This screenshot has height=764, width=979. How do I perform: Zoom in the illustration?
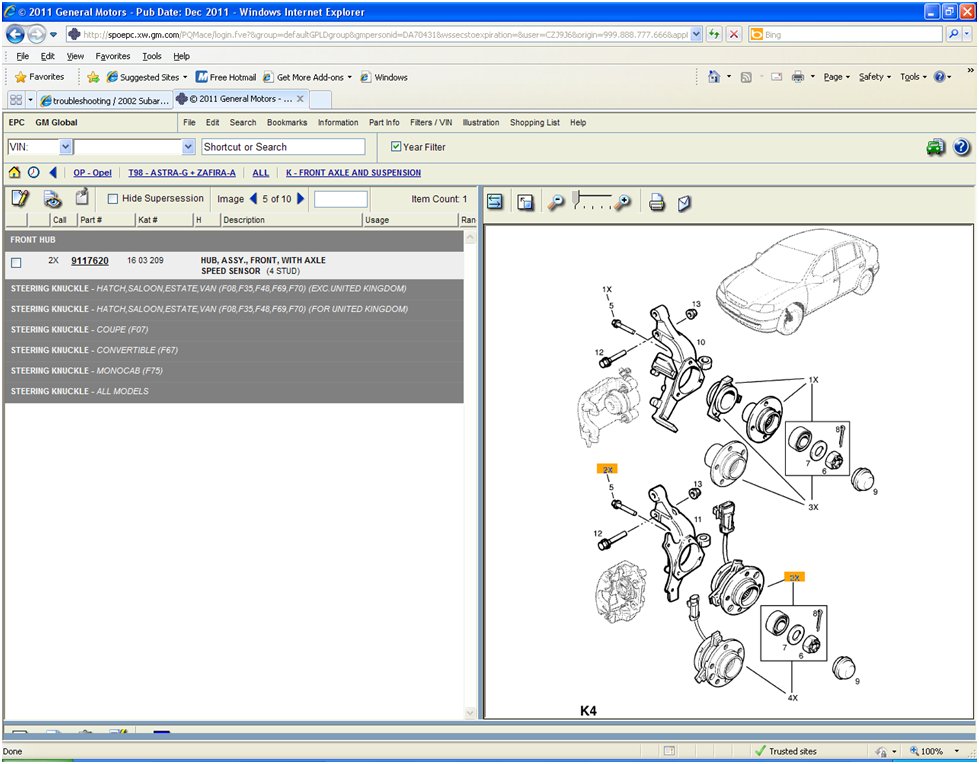click(x=622, y=202)
